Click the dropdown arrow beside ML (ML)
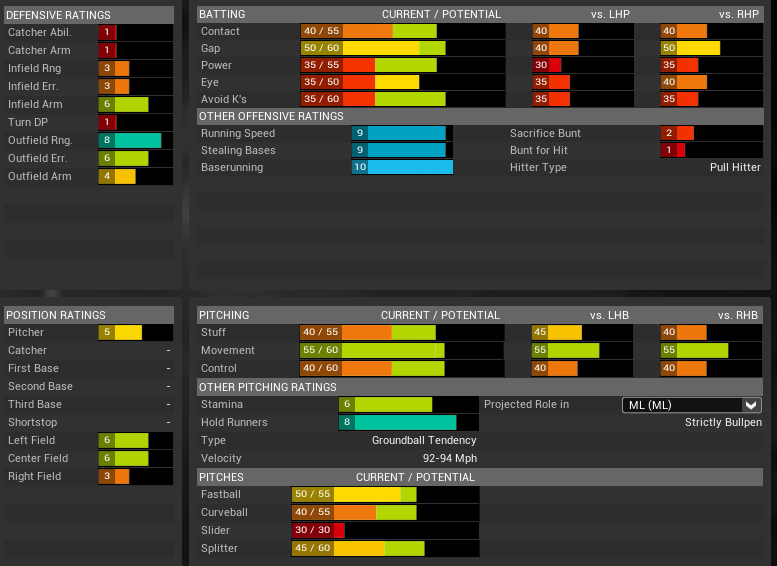The height and width of the screenshot is (566, 777). pyautogui.click(x=751, y=404)
